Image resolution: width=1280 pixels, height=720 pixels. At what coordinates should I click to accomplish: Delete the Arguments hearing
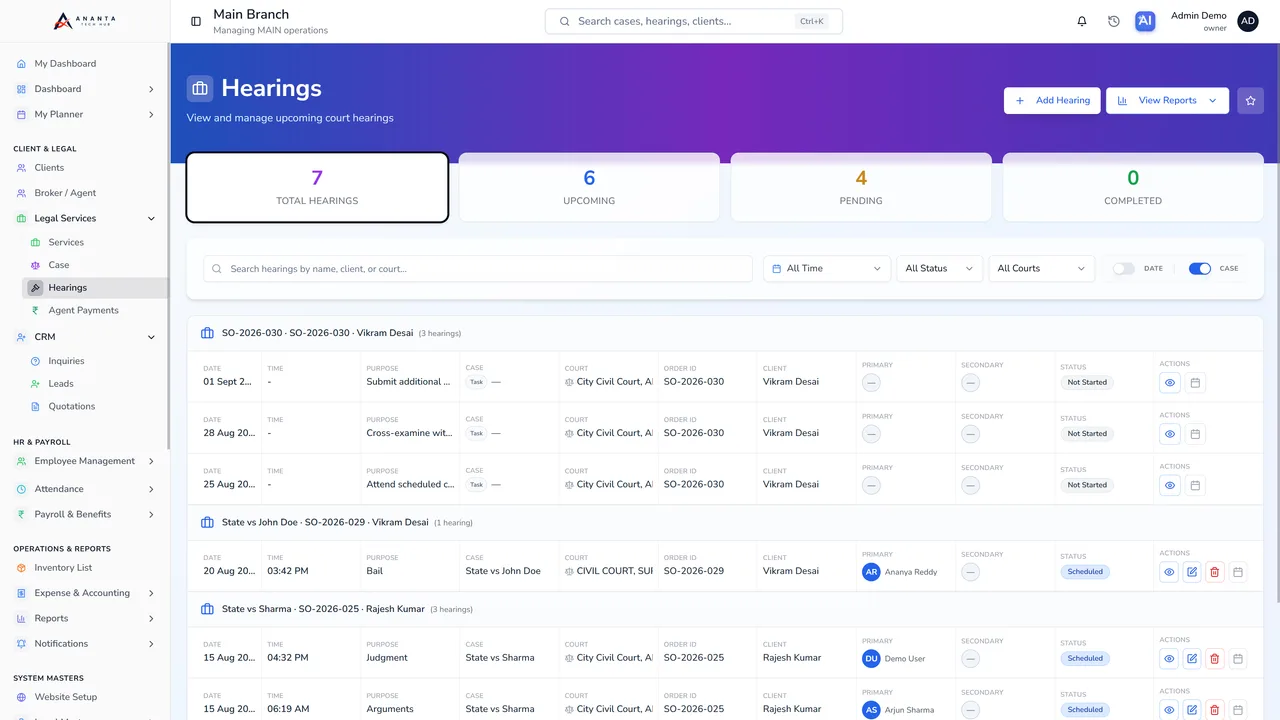point(1215,710)
